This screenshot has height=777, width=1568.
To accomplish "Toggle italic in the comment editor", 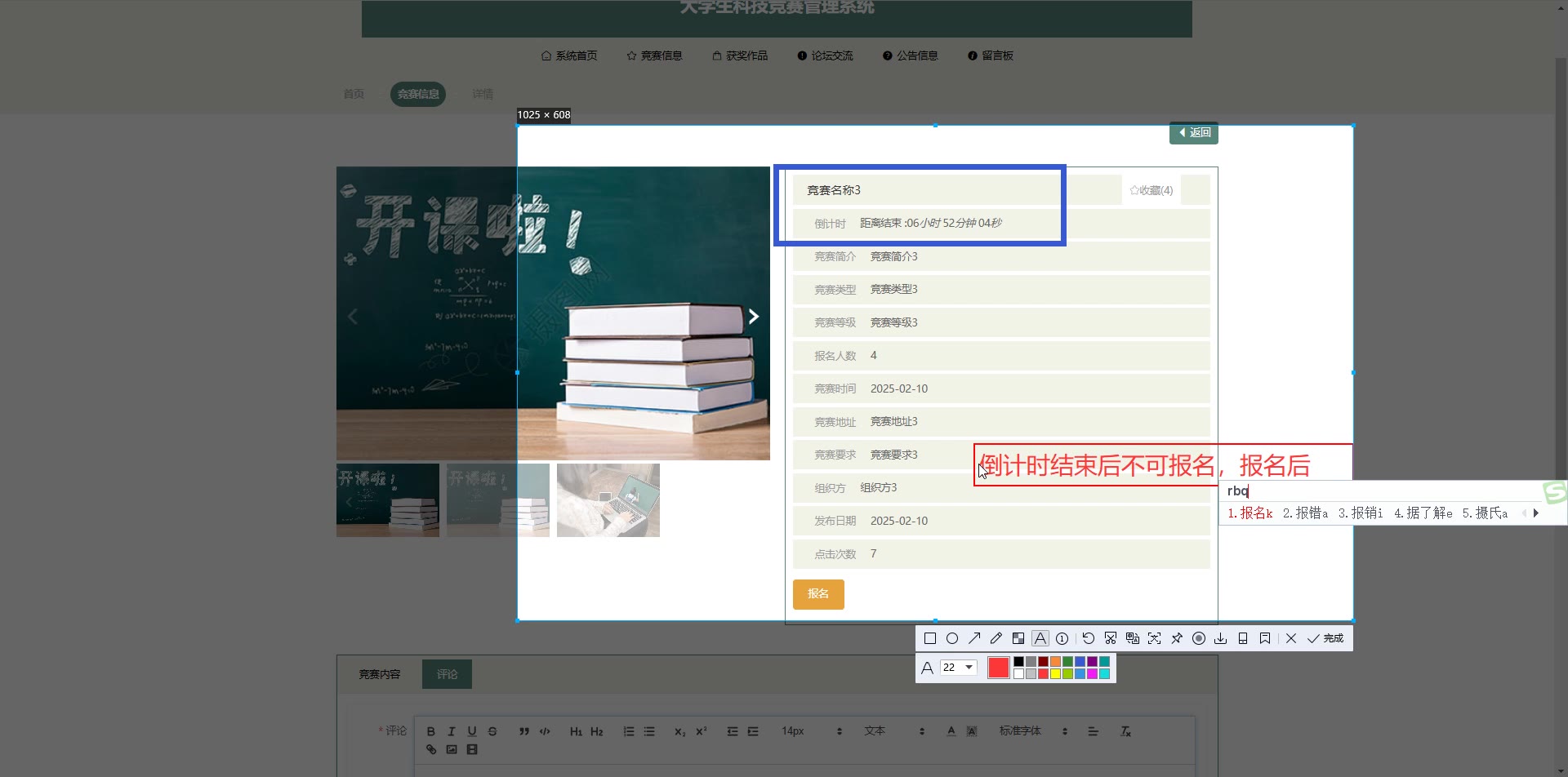I will (x=451, y=731).
